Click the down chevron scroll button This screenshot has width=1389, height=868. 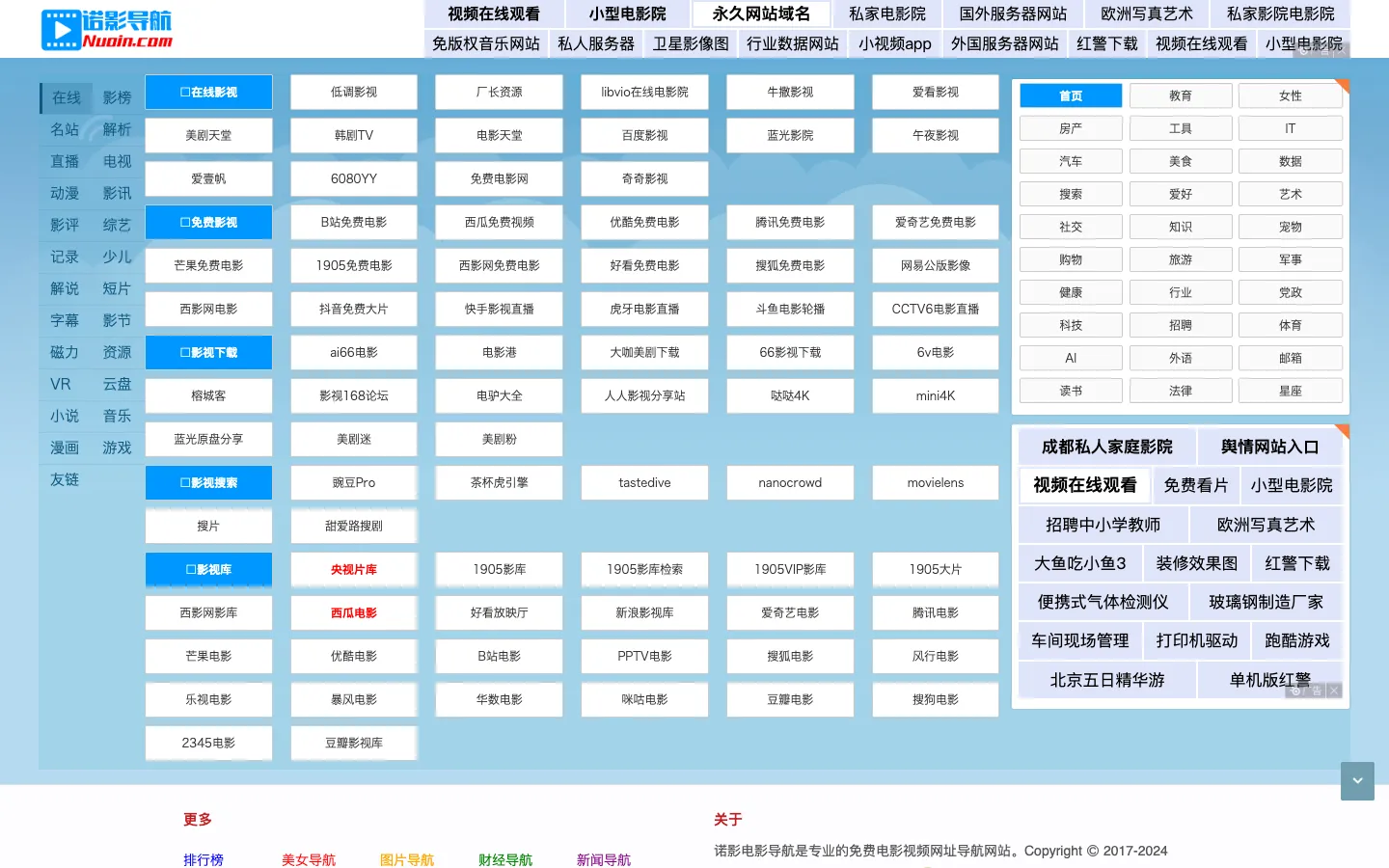1357,781
